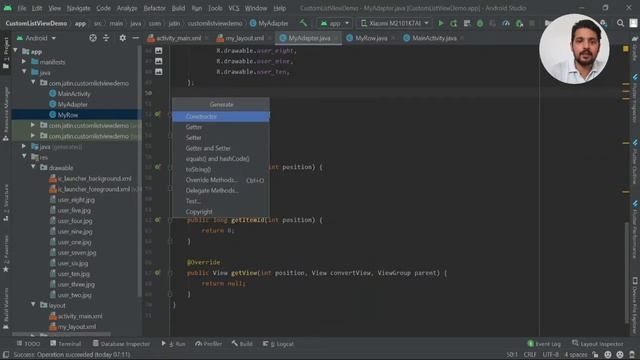This screenshot has height=360, width=640.
Task: Select user_seven.jpg file
Action: [77, 253]
